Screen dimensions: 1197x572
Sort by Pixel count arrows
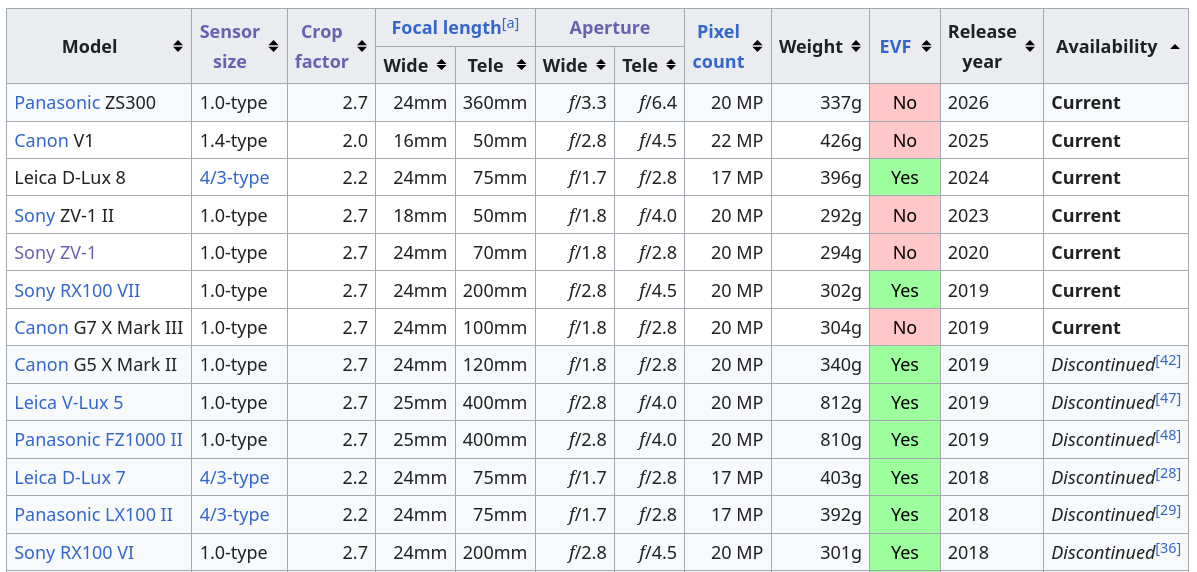coord(757,47)
